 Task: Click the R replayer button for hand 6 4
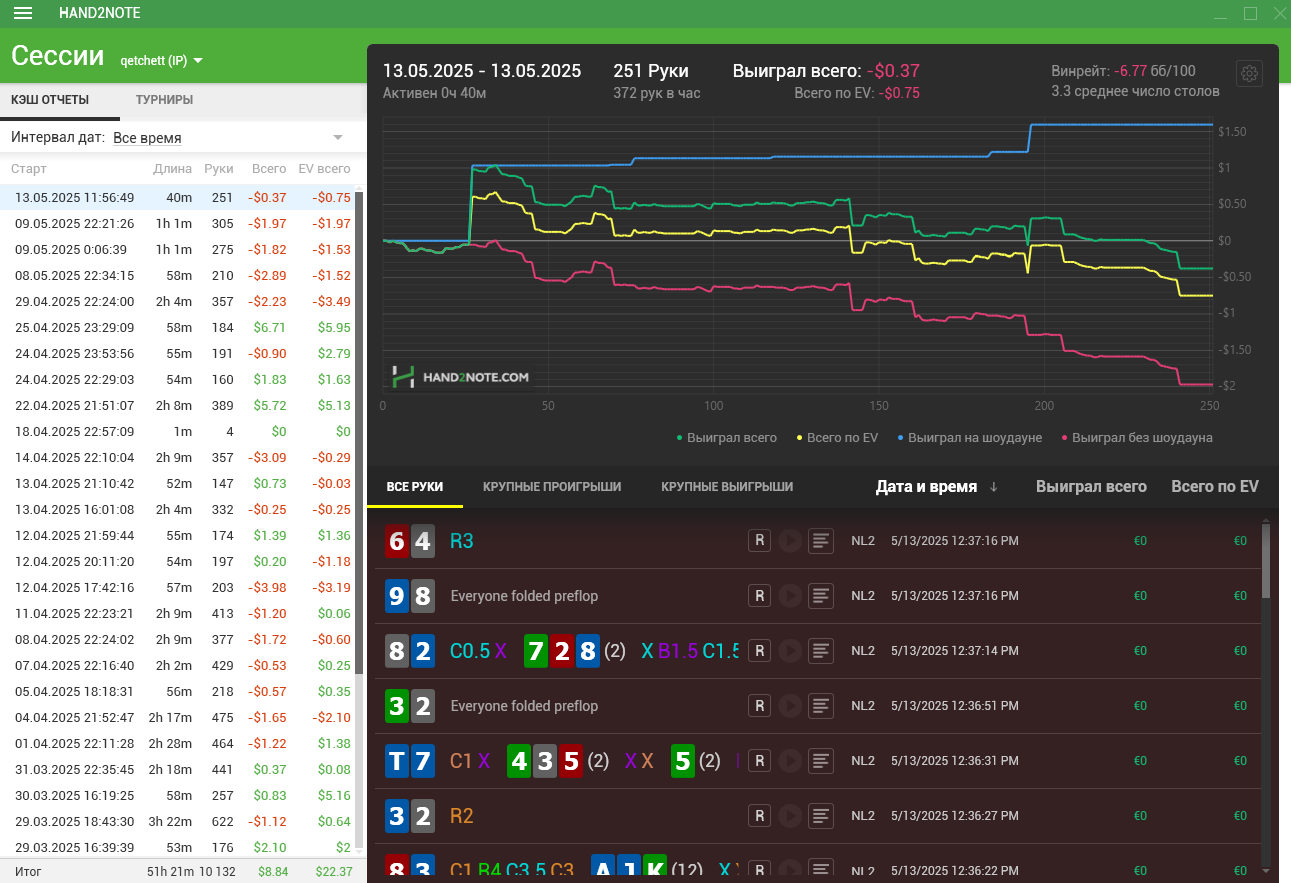click(x=759, y=541)
